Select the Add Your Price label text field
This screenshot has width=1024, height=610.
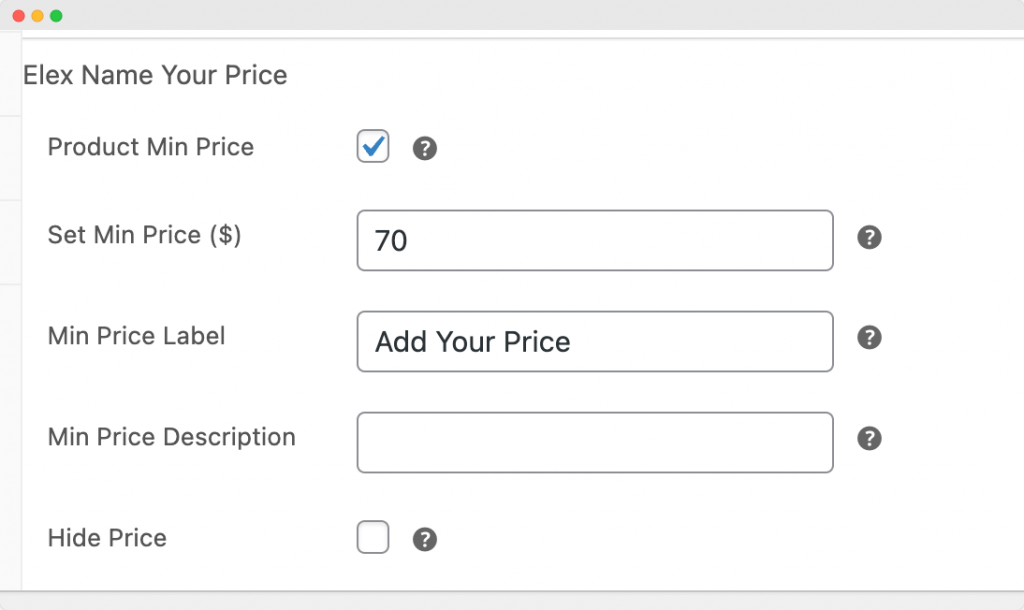[x=595, y=341]
